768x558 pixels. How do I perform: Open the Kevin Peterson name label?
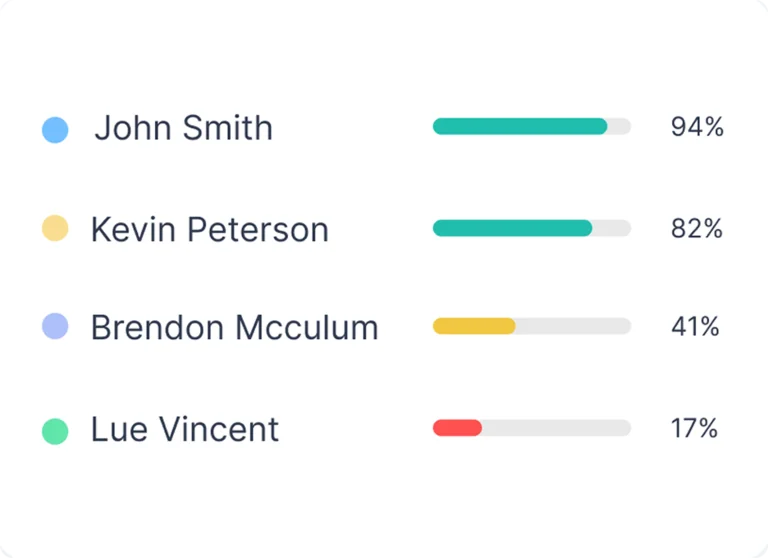pyautogui.click(x=209, y=230)
